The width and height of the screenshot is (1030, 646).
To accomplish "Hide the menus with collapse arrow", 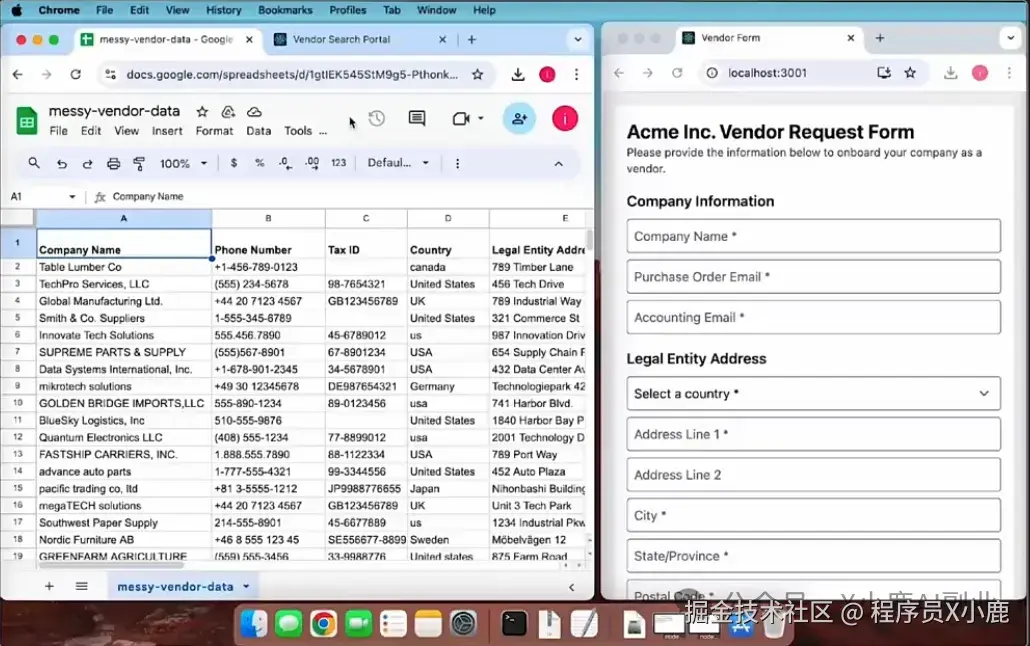I will (558, 164).
